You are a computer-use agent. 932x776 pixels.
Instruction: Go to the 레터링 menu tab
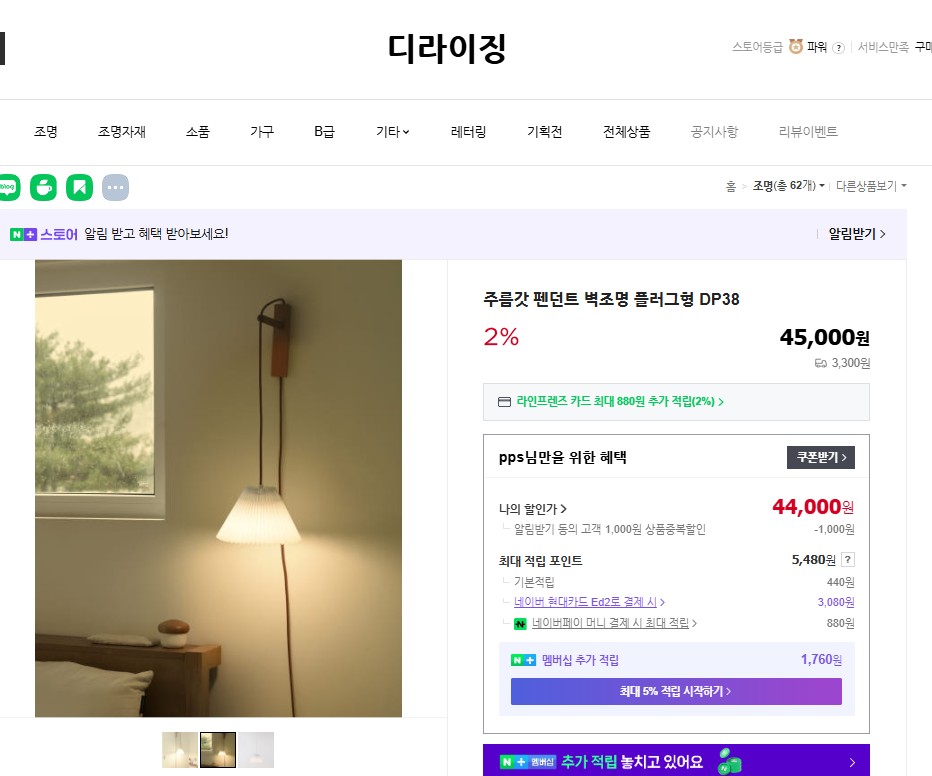click(468, 132)
